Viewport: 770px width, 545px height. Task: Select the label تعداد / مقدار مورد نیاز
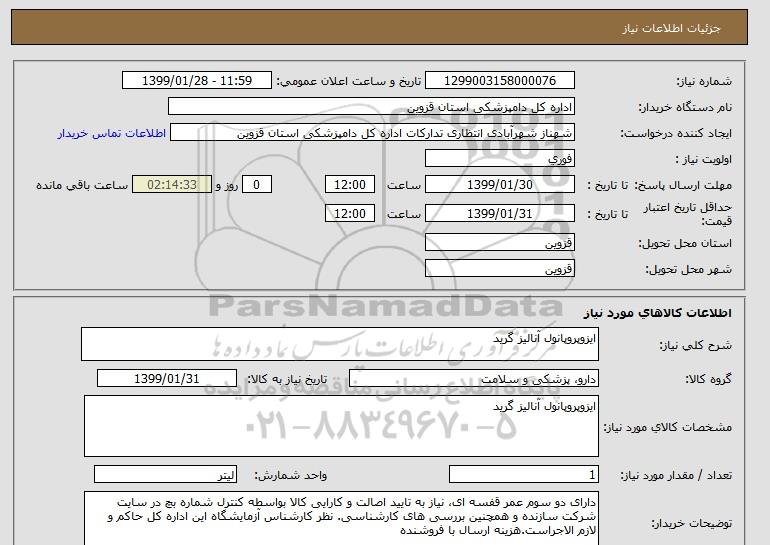(676, 475)
